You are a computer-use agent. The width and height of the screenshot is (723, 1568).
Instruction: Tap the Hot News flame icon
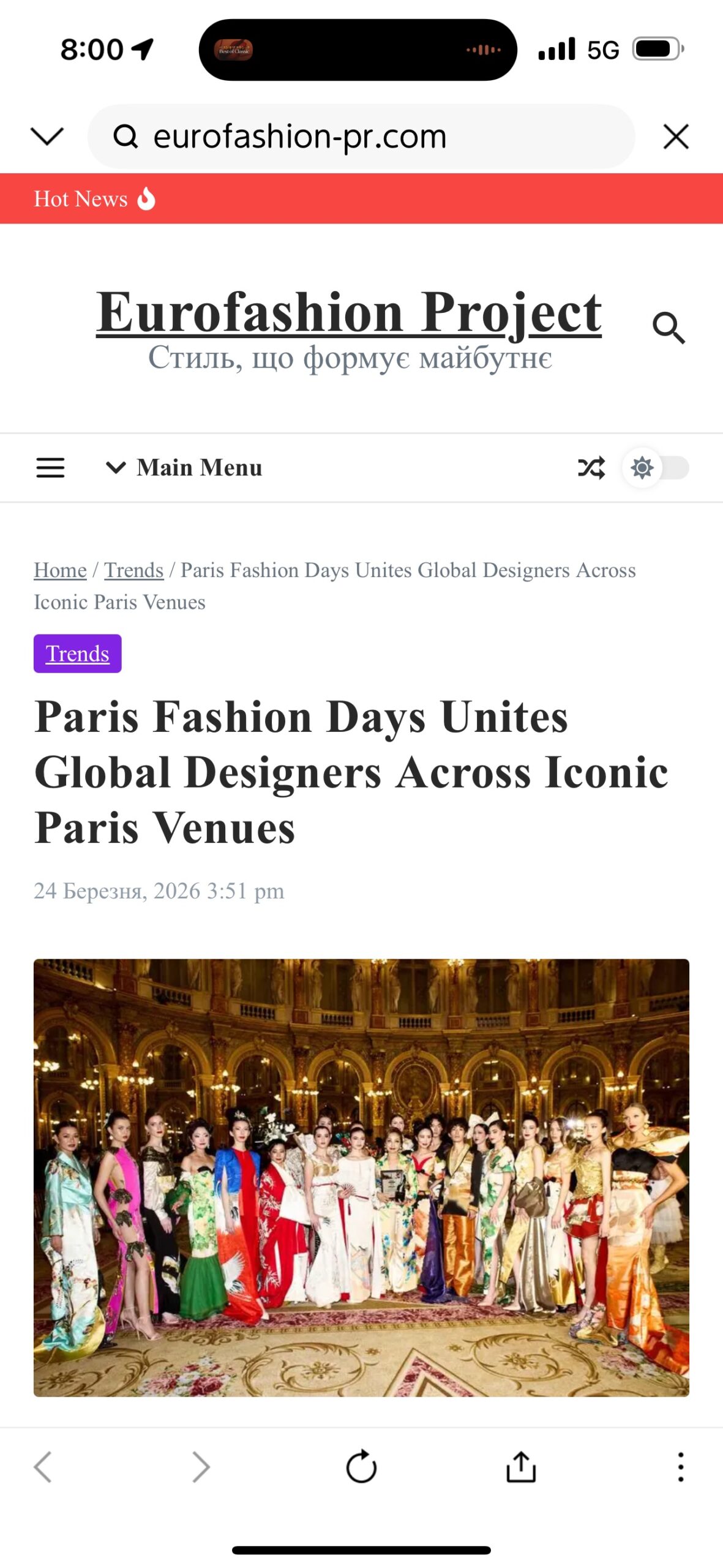pyautogui.click(x=146, y=198)
